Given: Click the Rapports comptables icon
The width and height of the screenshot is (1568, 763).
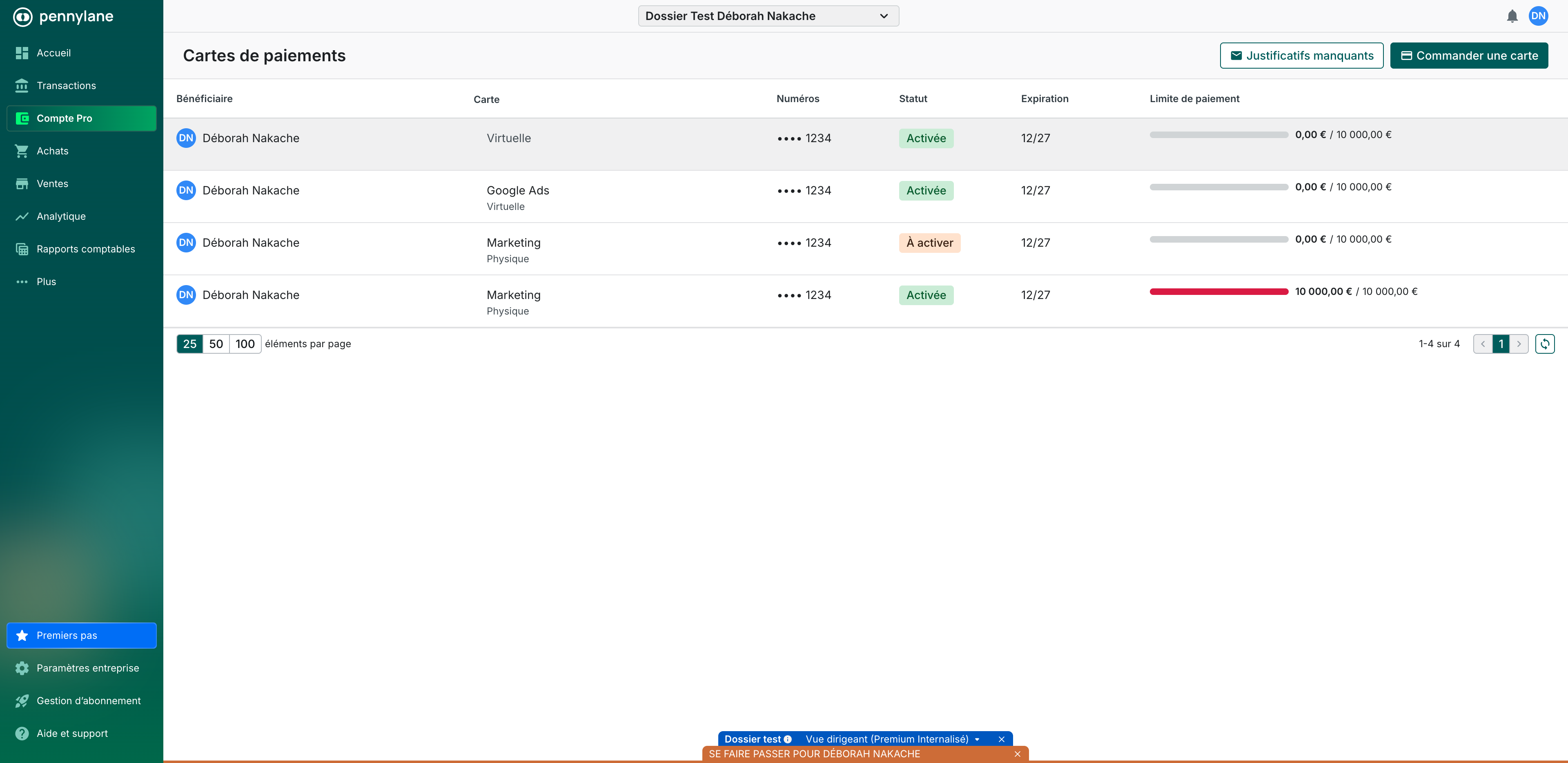Looking at the screenshot, I should (22, 249).
